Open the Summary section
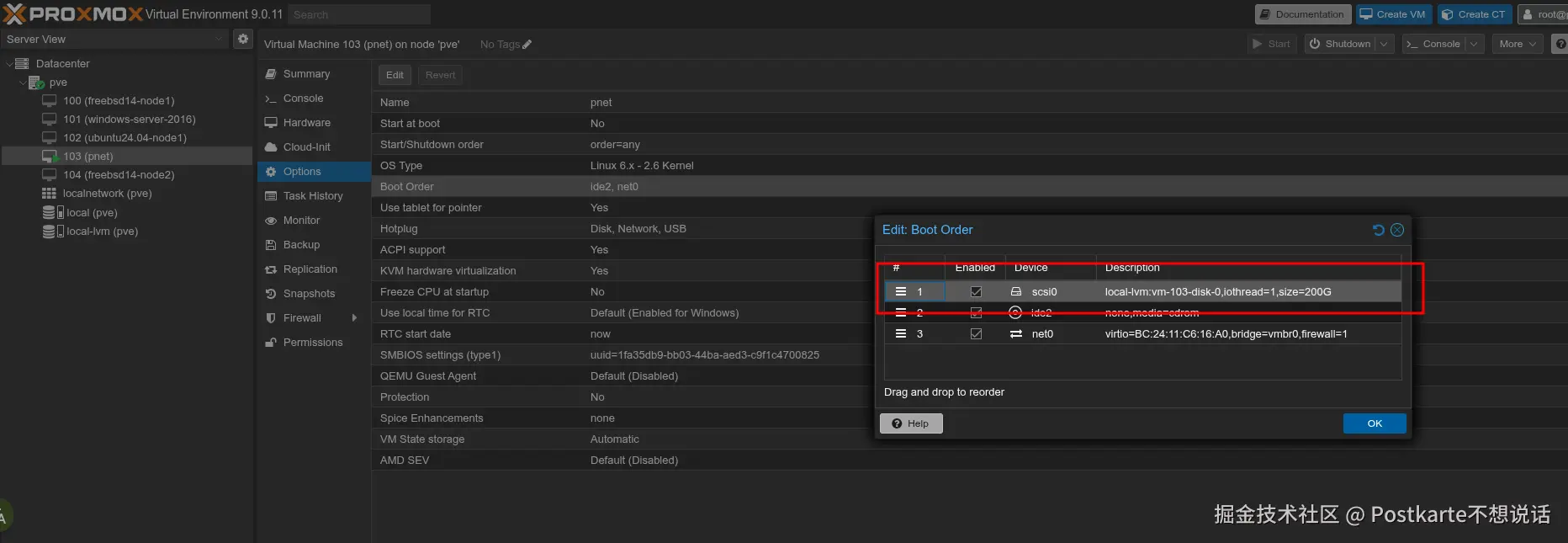The image size is (1568, 543). pos(314,74)
